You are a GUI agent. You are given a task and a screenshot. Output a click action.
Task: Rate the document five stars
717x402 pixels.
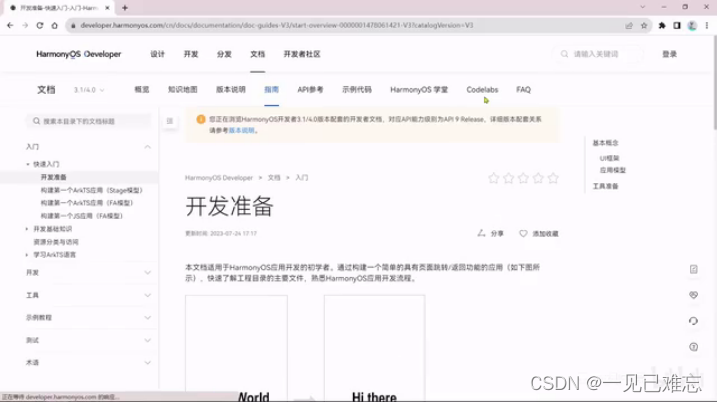click(x=553, y=178)
